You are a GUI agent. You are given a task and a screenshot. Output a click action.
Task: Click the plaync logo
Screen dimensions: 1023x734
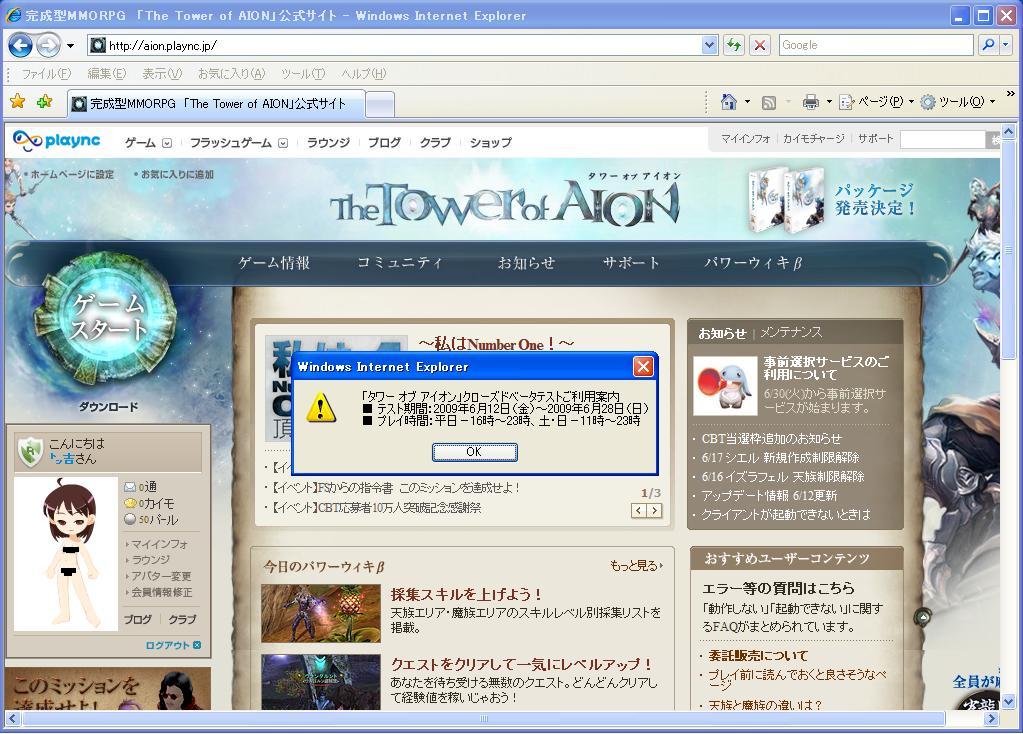tap(57, 140)
